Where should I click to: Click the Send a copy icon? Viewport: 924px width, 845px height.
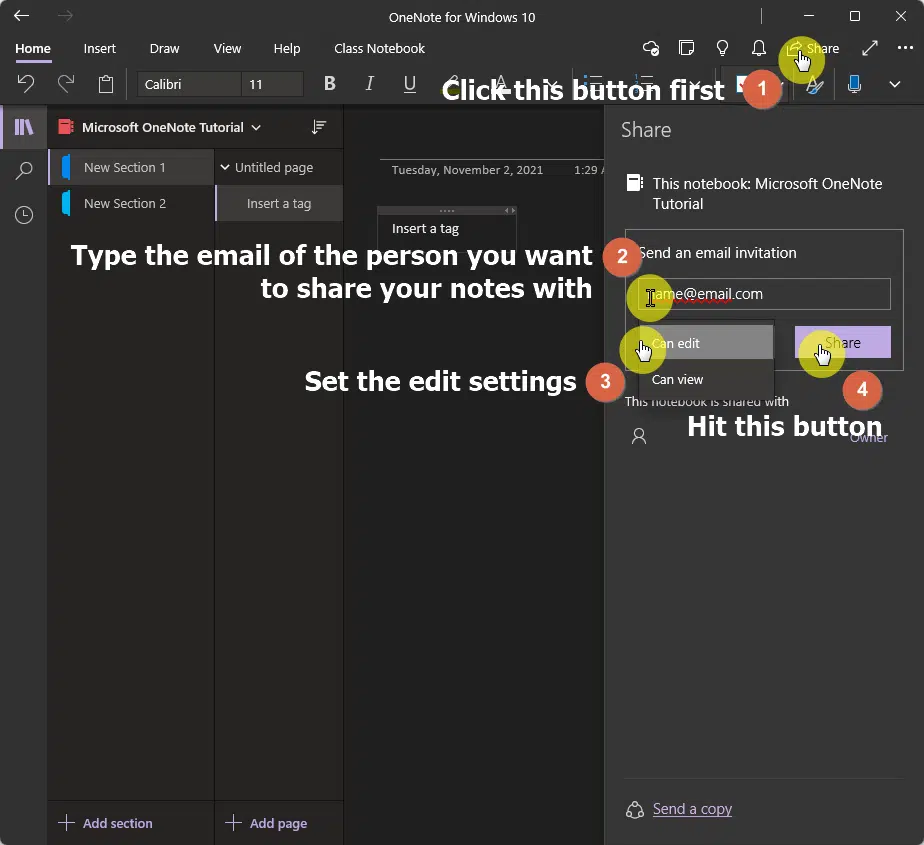coord(635,810)
